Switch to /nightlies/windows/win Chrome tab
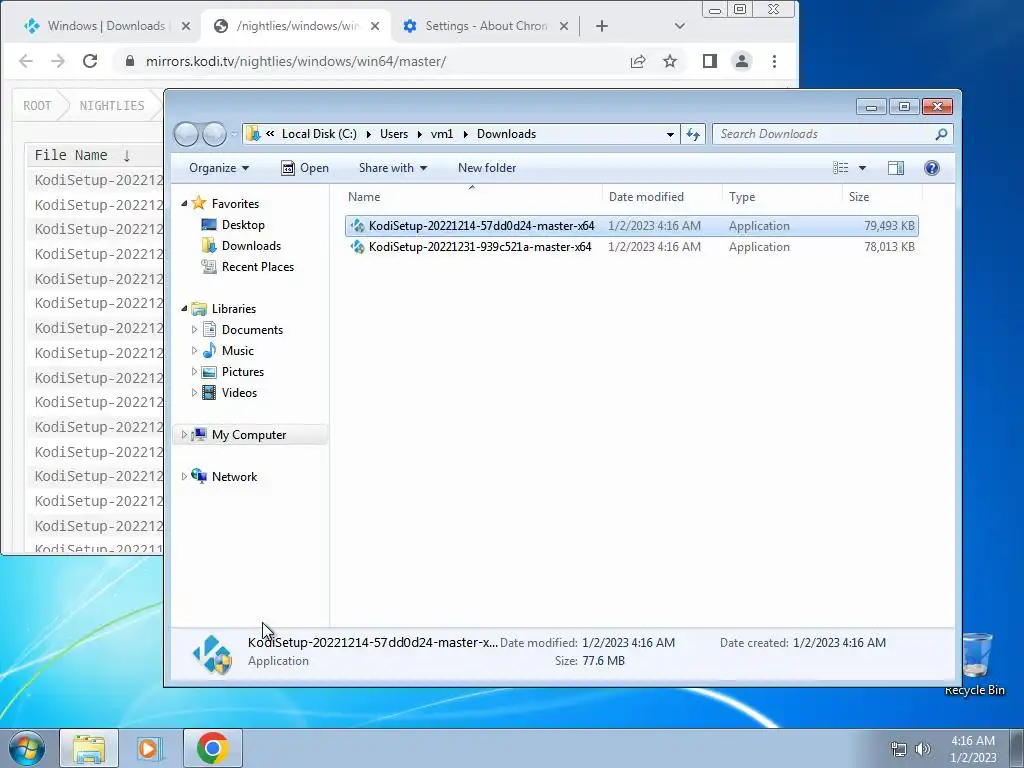 pos(298,26)
